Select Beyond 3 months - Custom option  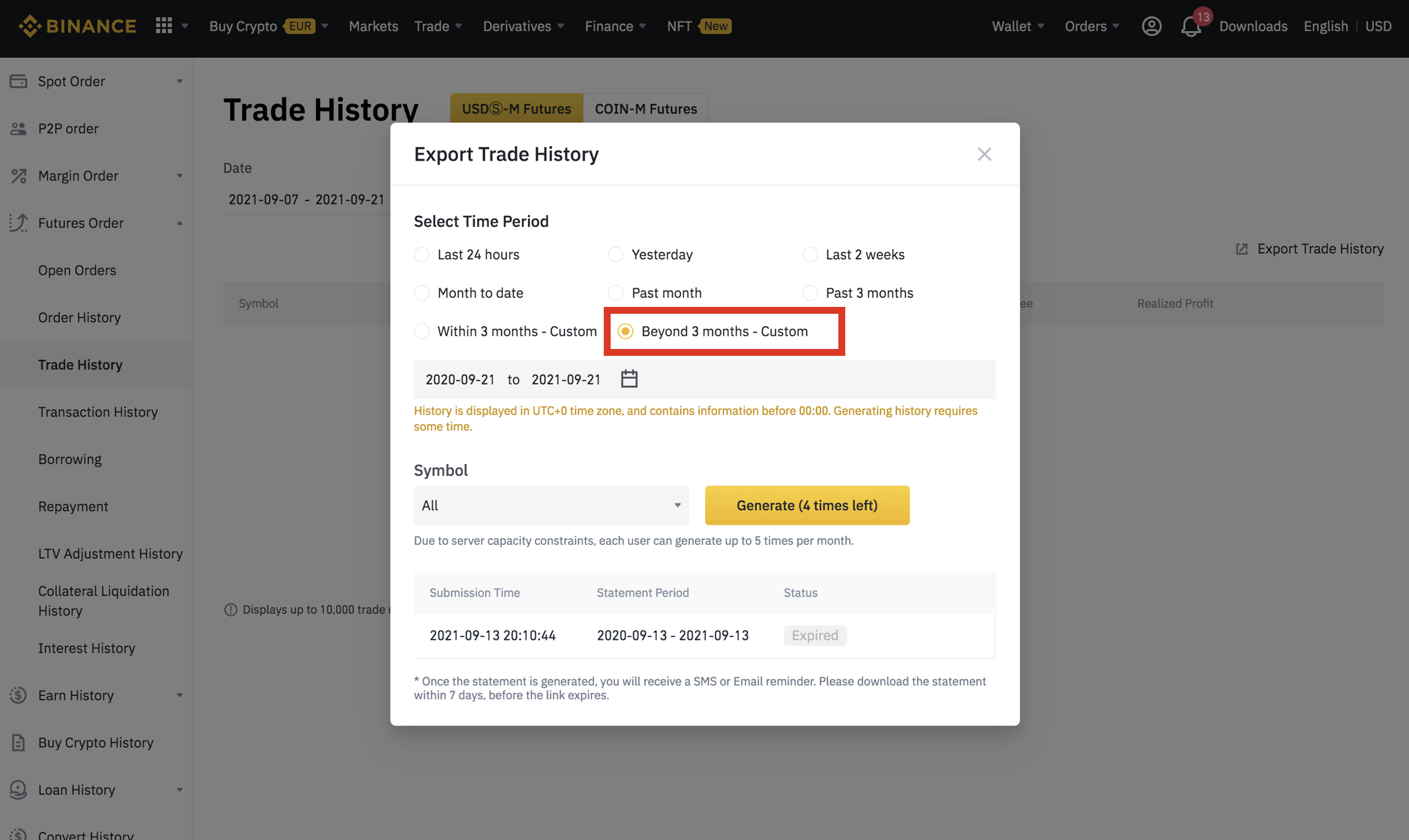pyautogui.click(x=625, y=332)
